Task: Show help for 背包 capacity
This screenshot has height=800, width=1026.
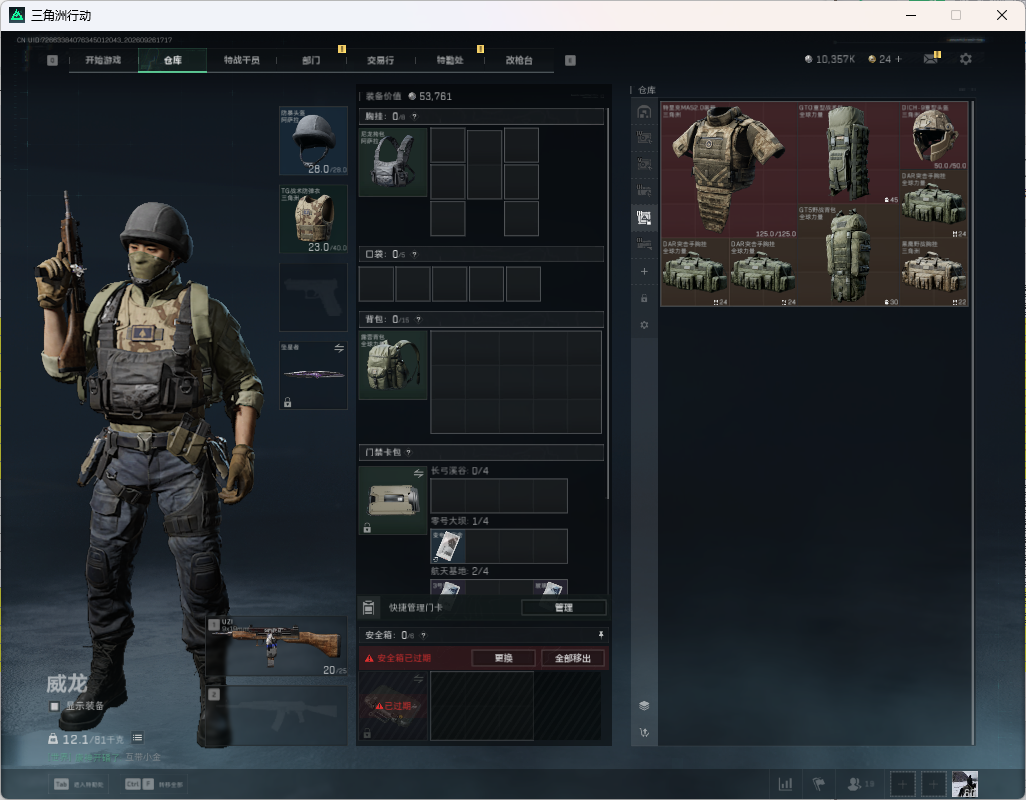Action: tap(419, 319)
